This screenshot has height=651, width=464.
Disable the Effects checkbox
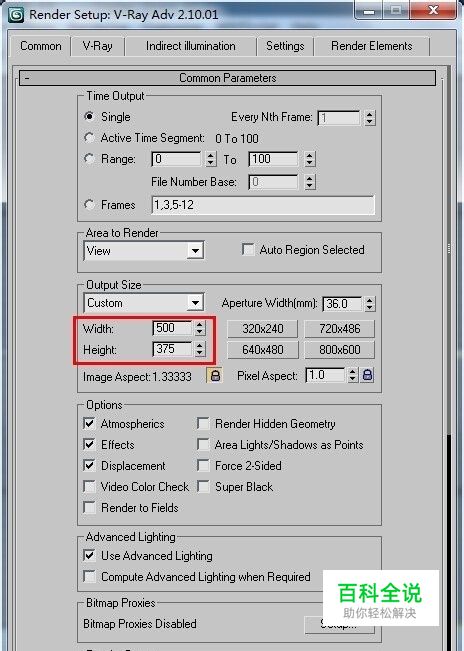point(89,444)
